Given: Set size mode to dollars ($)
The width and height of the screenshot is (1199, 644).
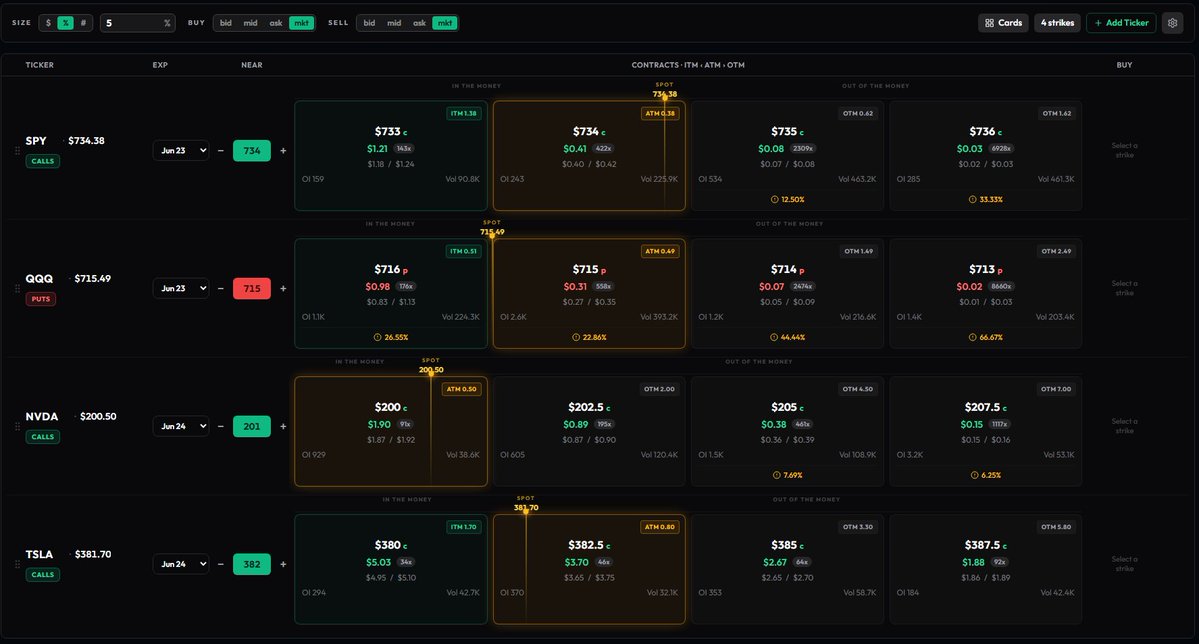Looking at the screenshot, I should pos(48,23).
